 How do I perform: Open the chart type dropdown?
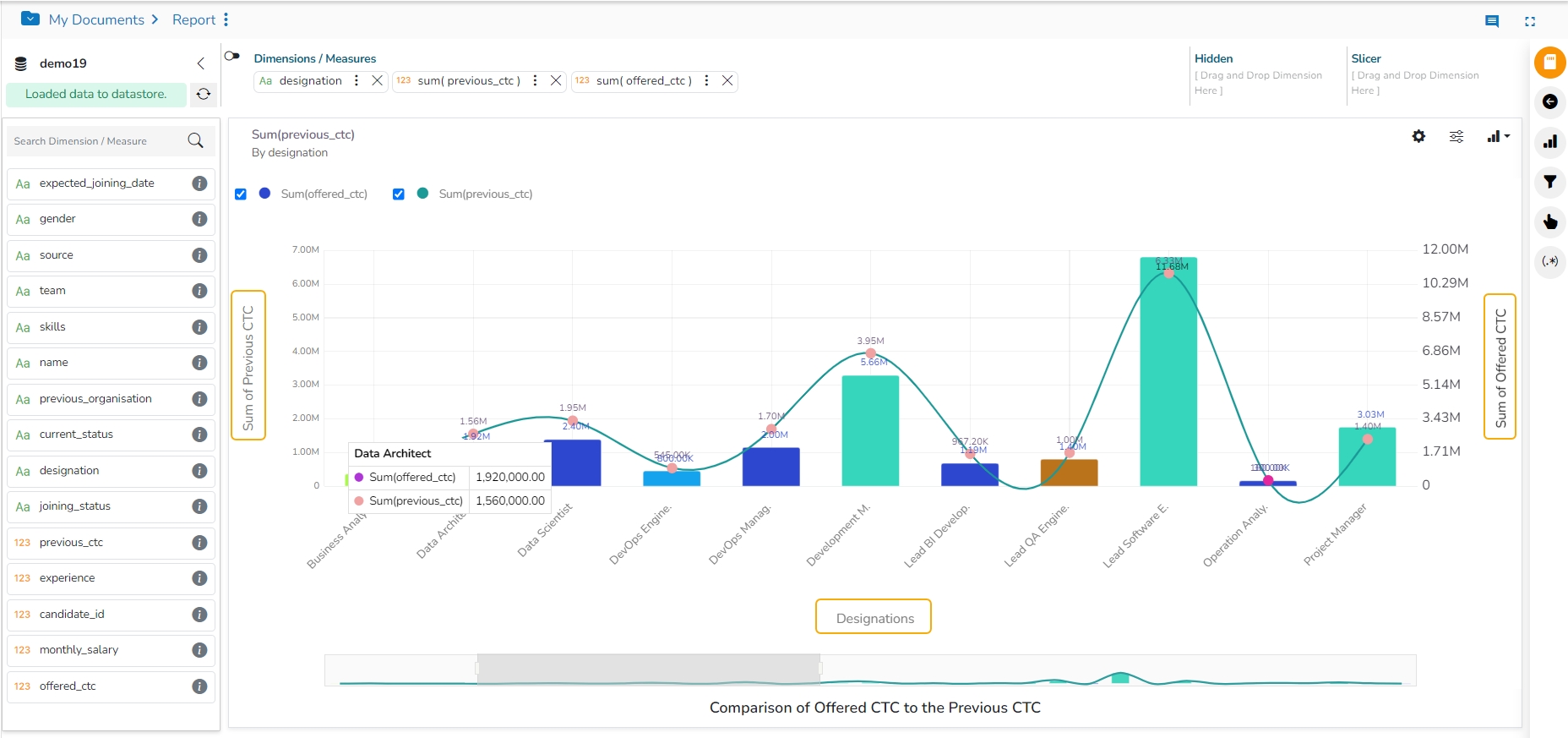coord(1498,136)
